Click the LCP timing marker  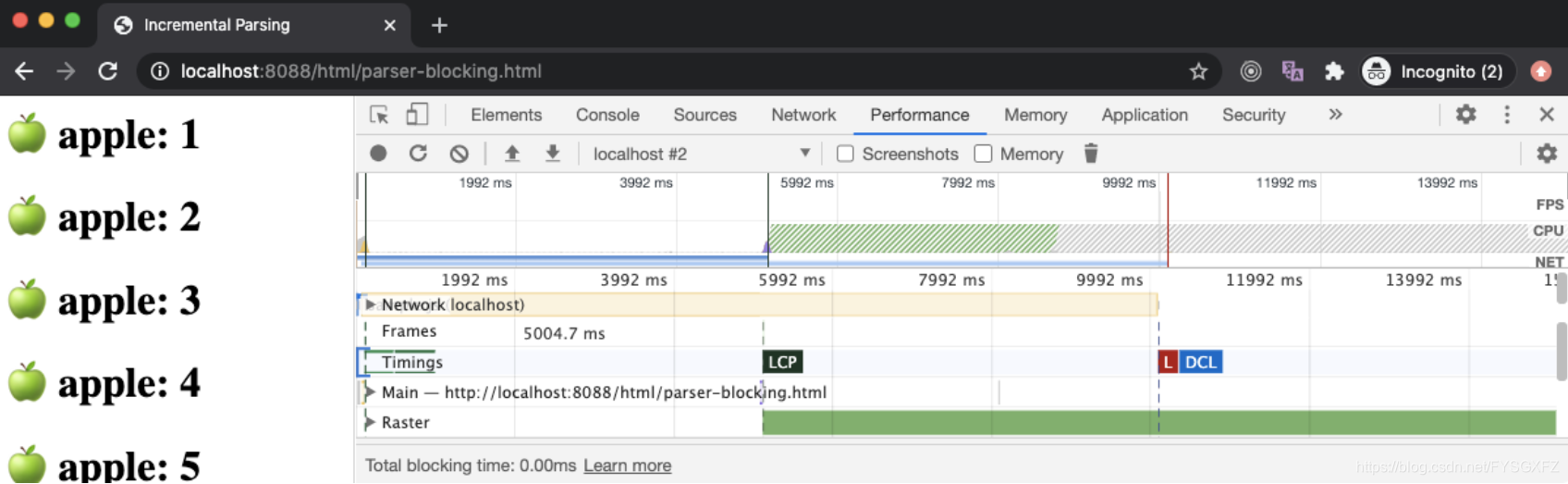click(782, 362)
